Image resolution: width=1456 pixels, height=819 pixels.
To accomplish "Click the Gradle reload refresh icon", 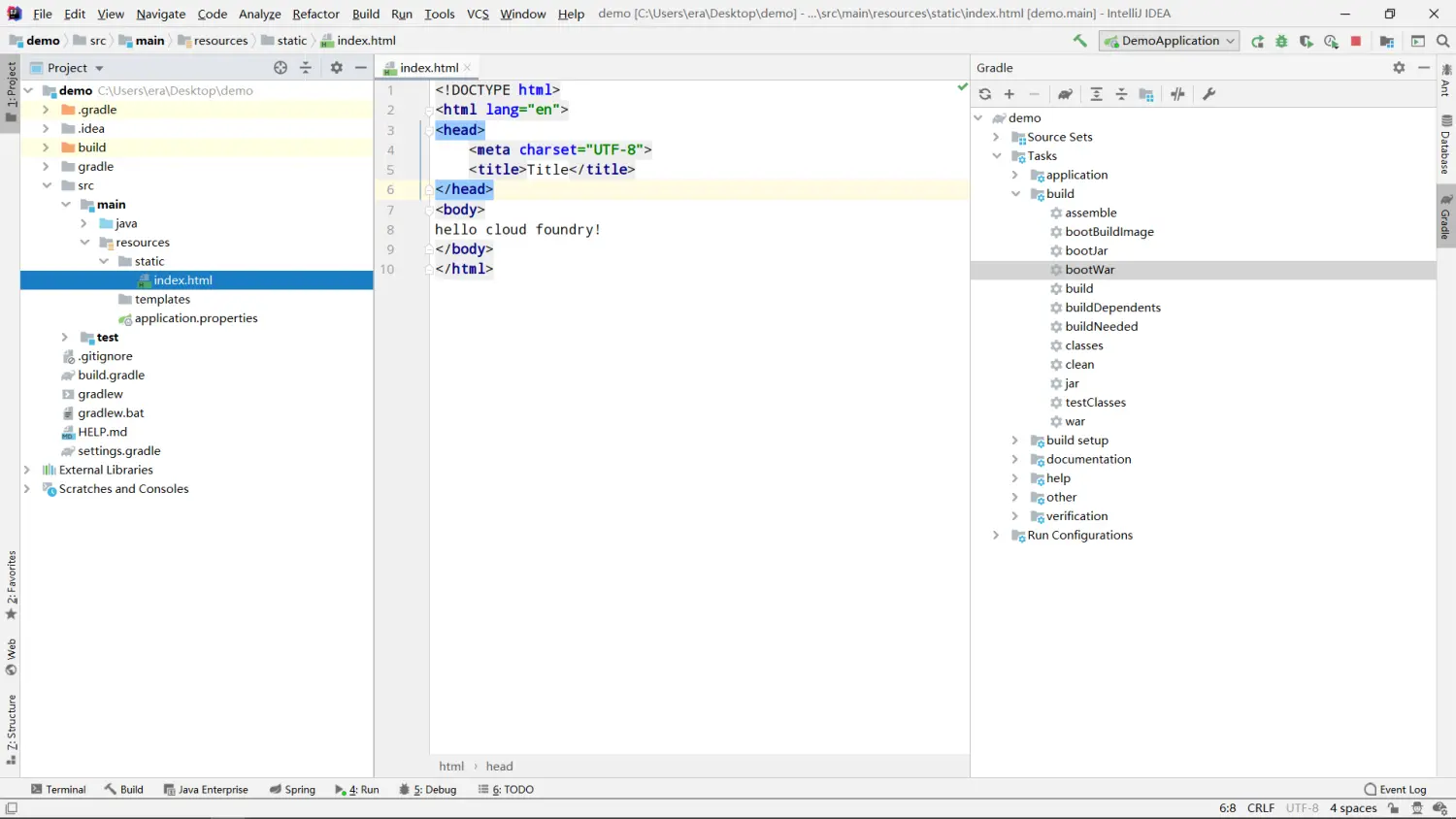I will [985, 94].
